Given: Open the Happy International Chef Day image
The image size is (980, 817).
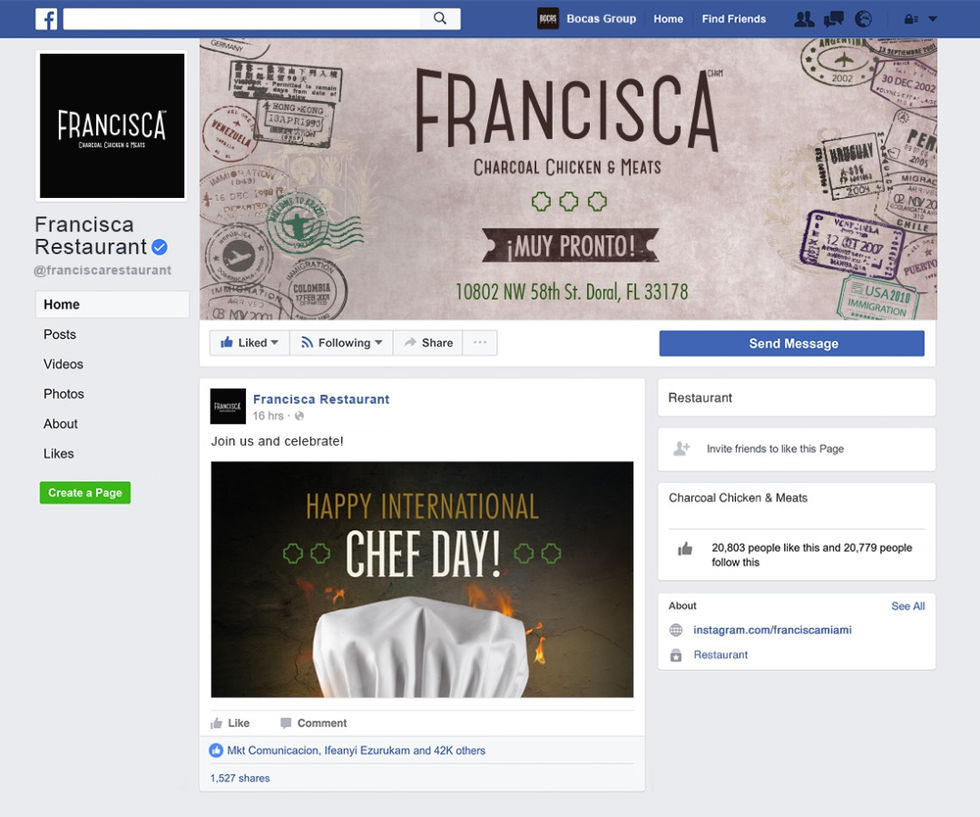Looking at the screenshot, I should point(422,579).
